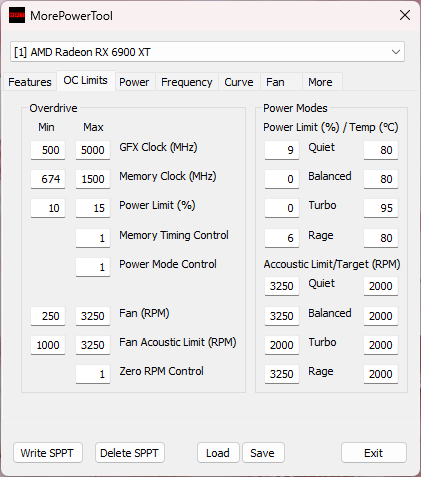Click the MorePowerTool app icon in title bar

pyautogui.click(x=17, y=15)
